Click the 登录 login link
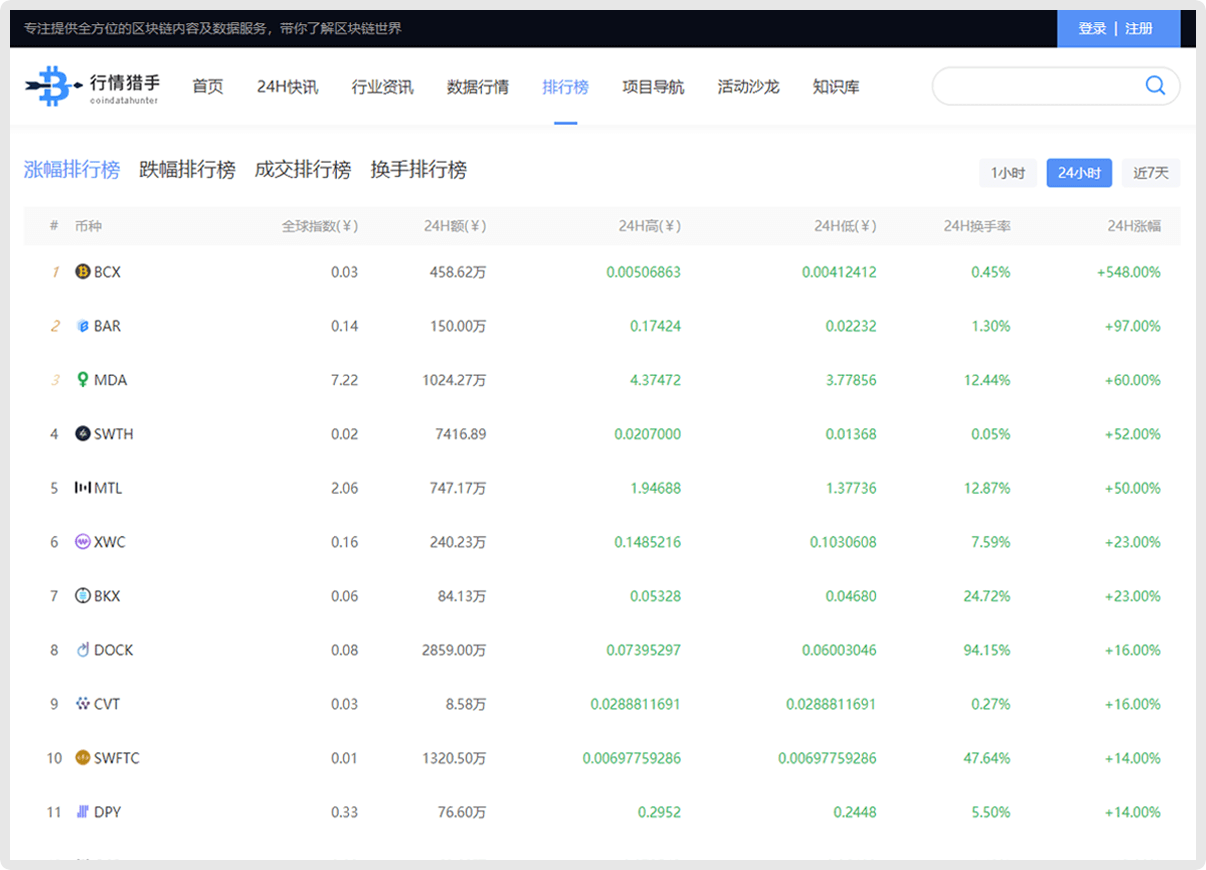The height and width of the screenshot is (870, 1206). pos(1092,29)
